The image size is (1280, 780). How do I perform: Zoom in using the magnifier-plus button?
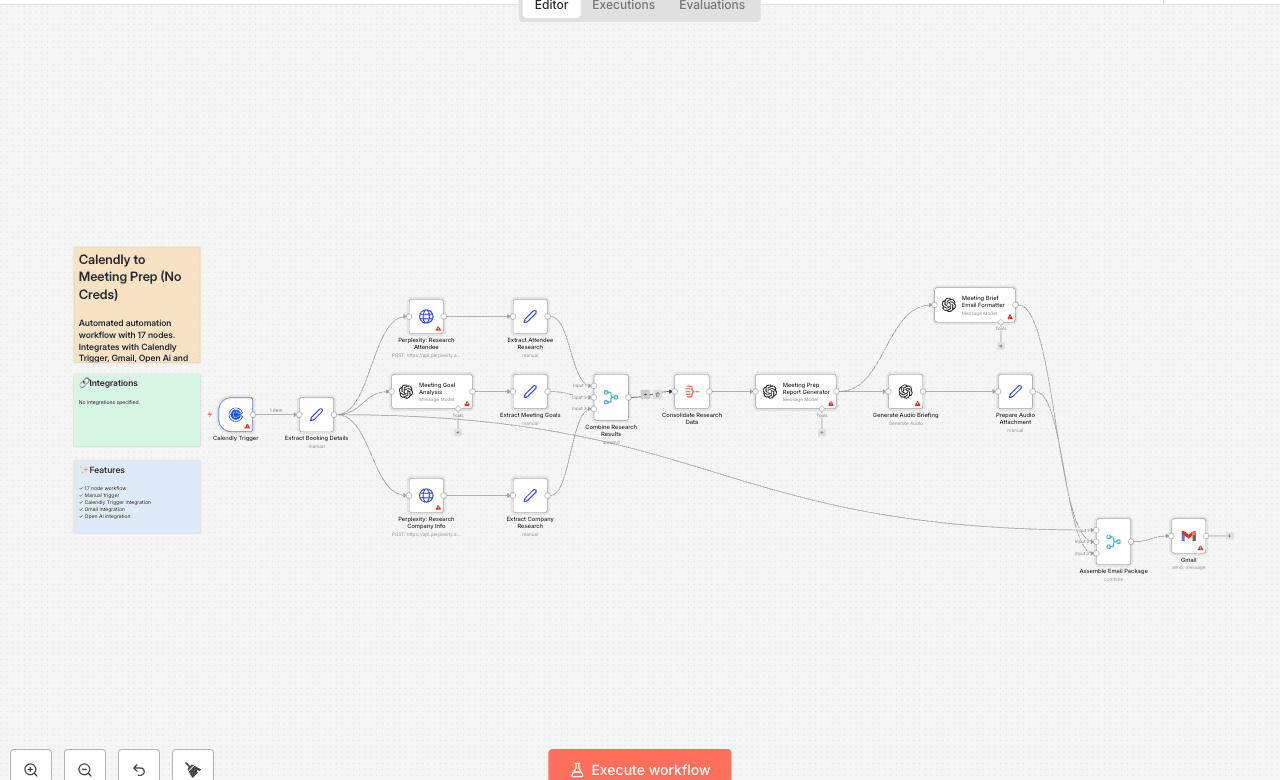click(x=30, y=767)
